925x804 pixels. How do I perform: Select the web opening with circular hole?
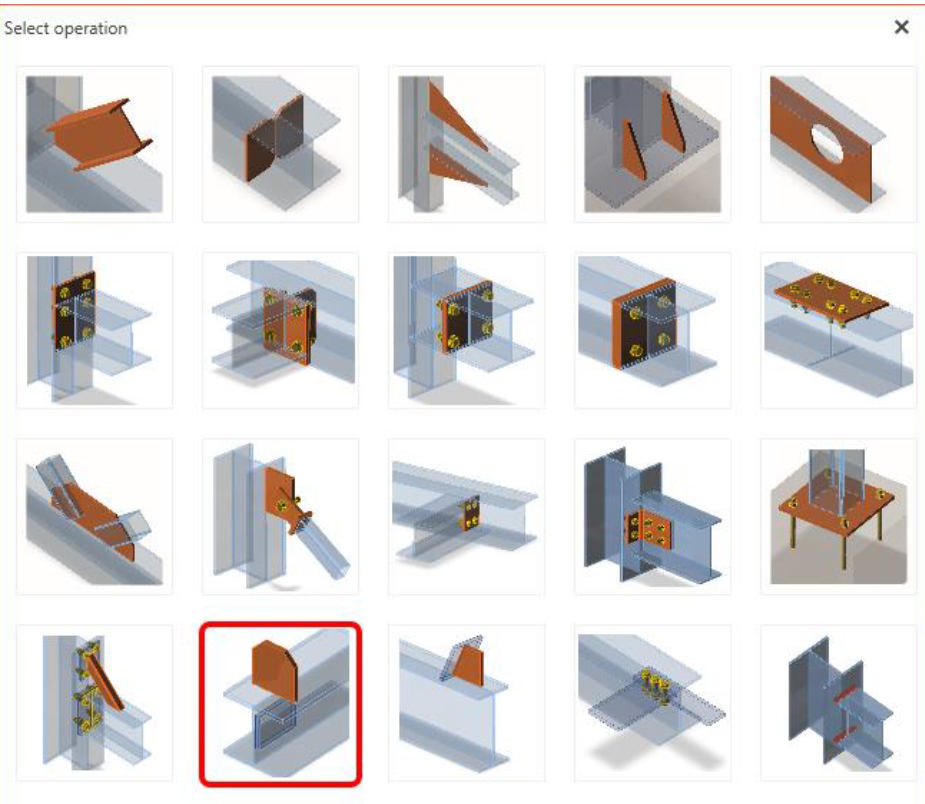838,144
